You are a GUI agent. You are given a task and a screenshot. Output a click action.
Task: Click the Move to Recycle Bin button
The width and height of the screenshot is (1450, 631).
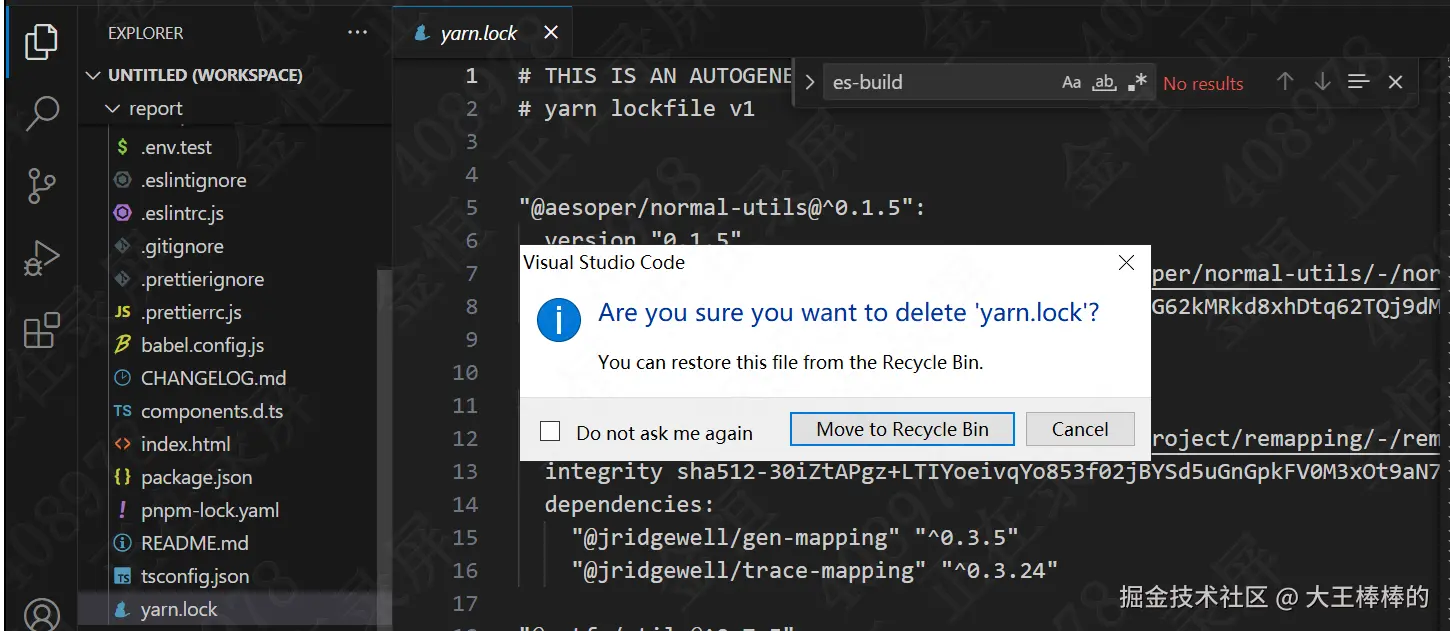click(902, 429)
